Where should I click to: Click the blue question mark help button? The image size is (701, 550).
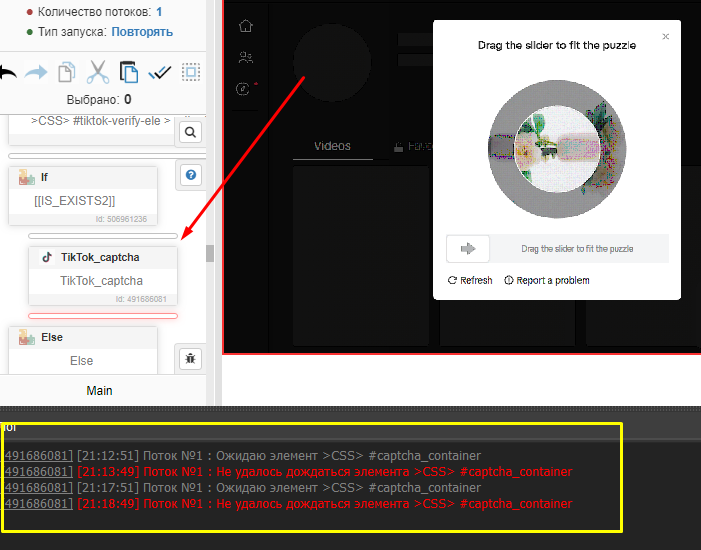point(190,175)
